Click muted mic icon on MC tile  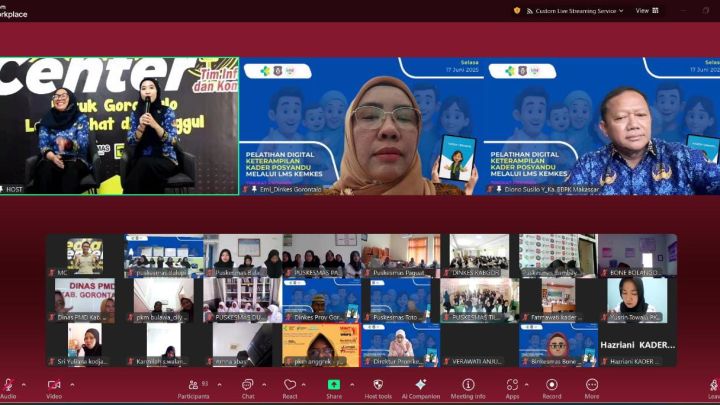tap(52, 273)
